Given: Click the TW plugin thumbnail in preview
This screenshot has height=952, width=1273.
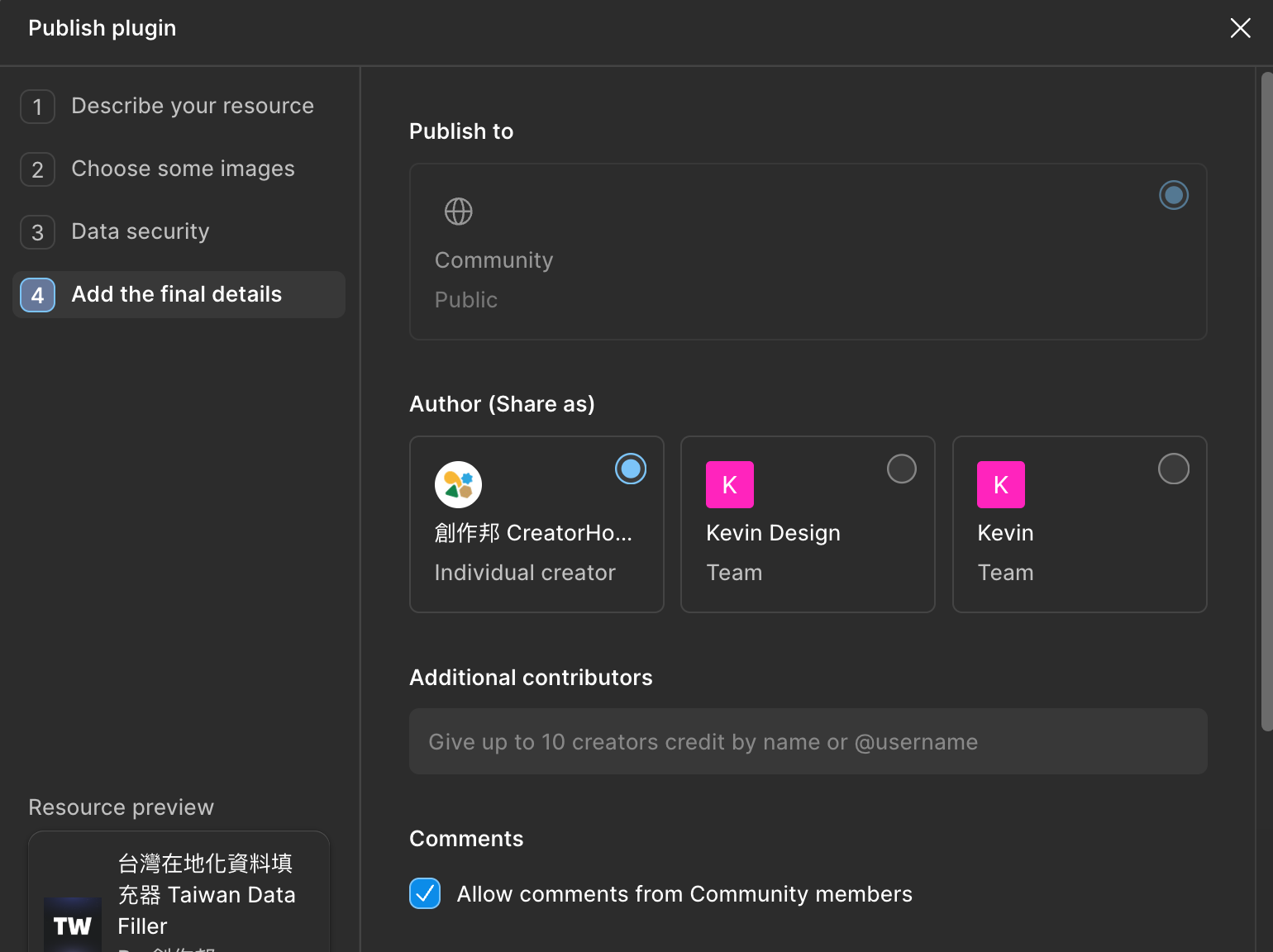Looking at the screenshot, I should tap(73, 926).
